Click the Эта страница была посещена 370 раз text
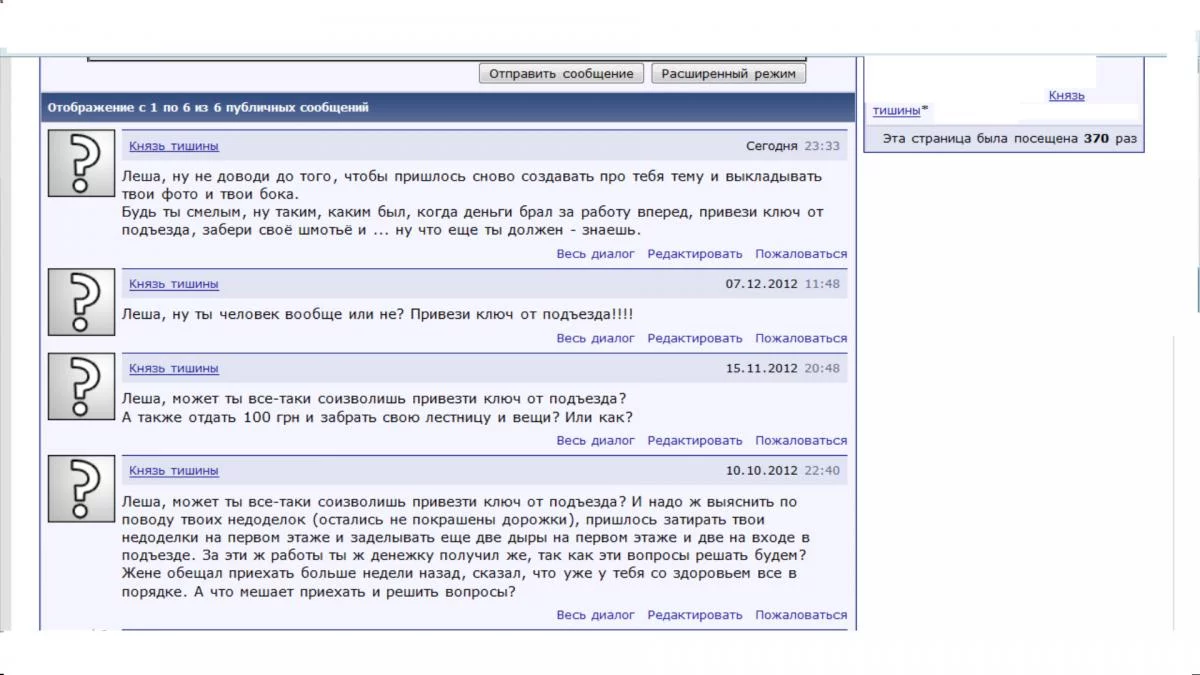This screenshot has height=675, width=1200. [1011, 139]
